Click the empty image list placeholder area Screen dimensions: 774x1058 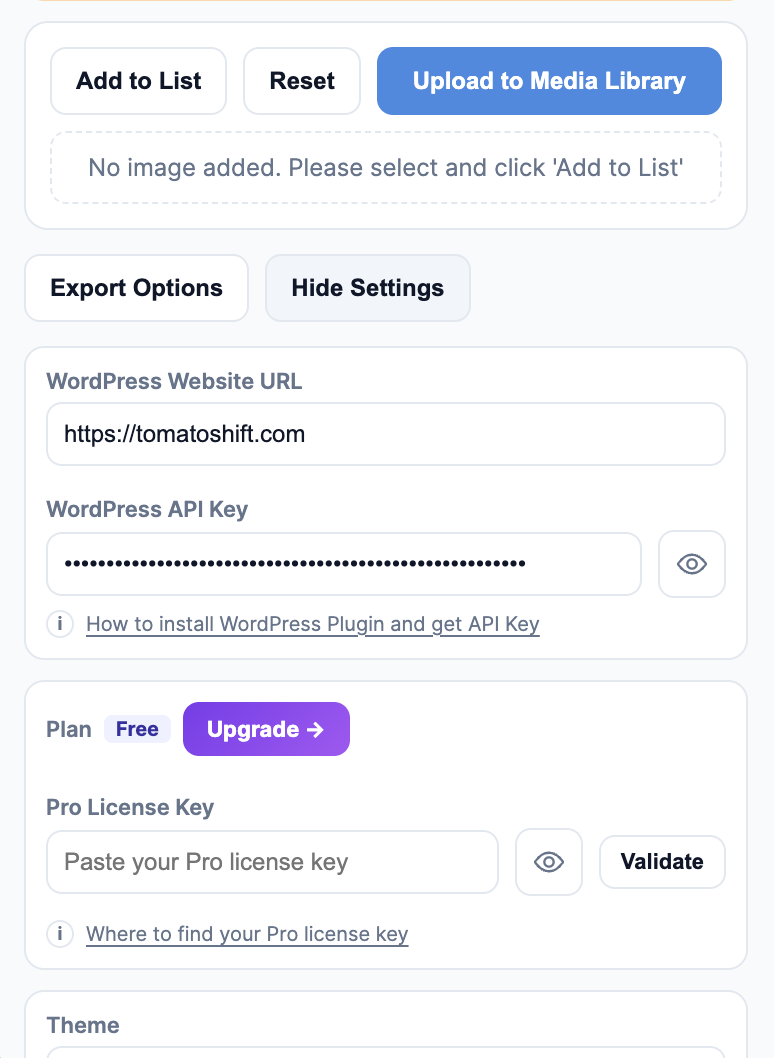coord(386,167)
